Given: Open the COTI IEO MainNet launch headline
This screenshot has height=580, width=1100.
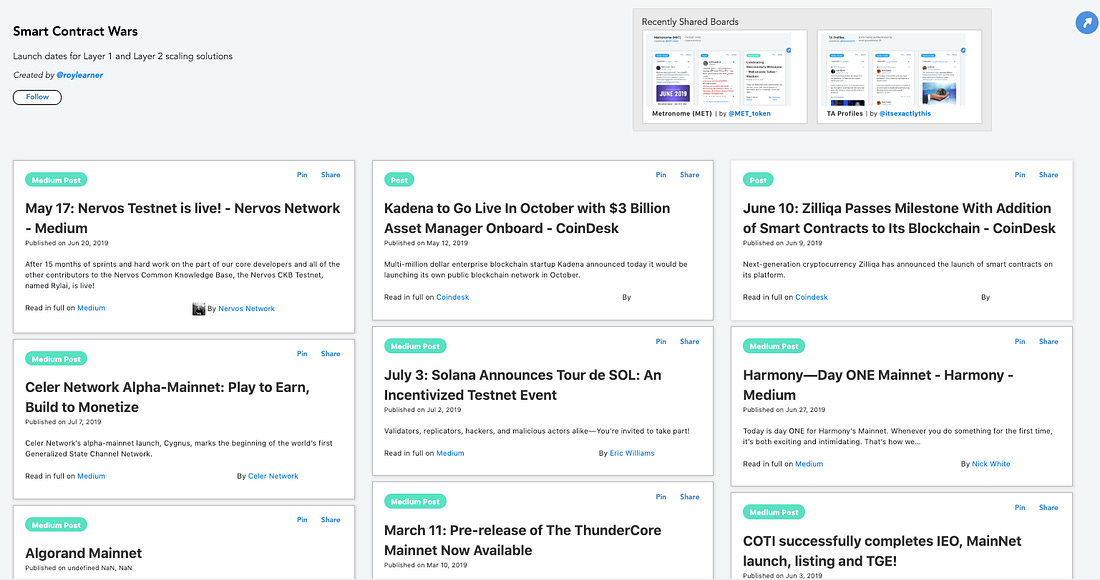Looking at the screenshot, I should coord(883,551).
